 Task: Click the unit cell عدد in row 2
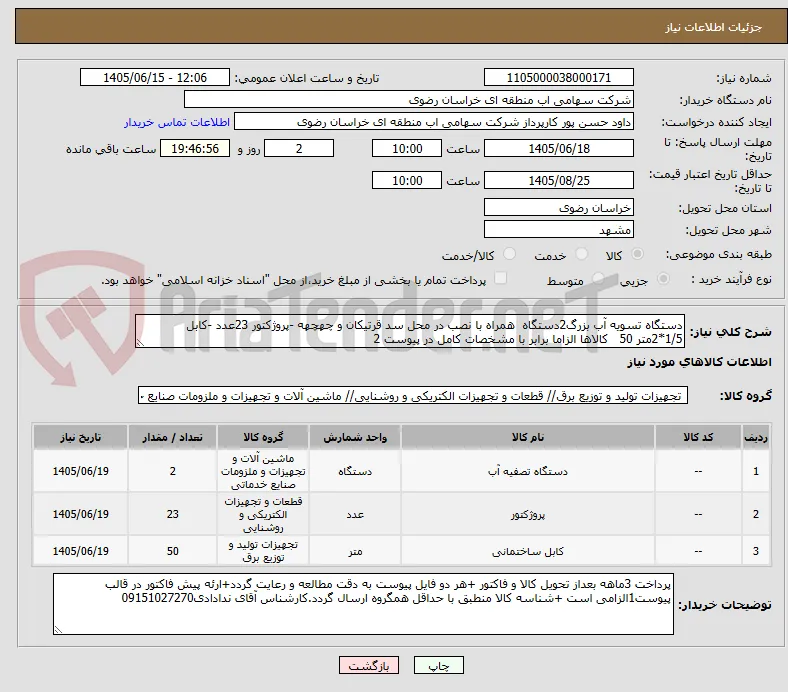click(x=355, y=515)
